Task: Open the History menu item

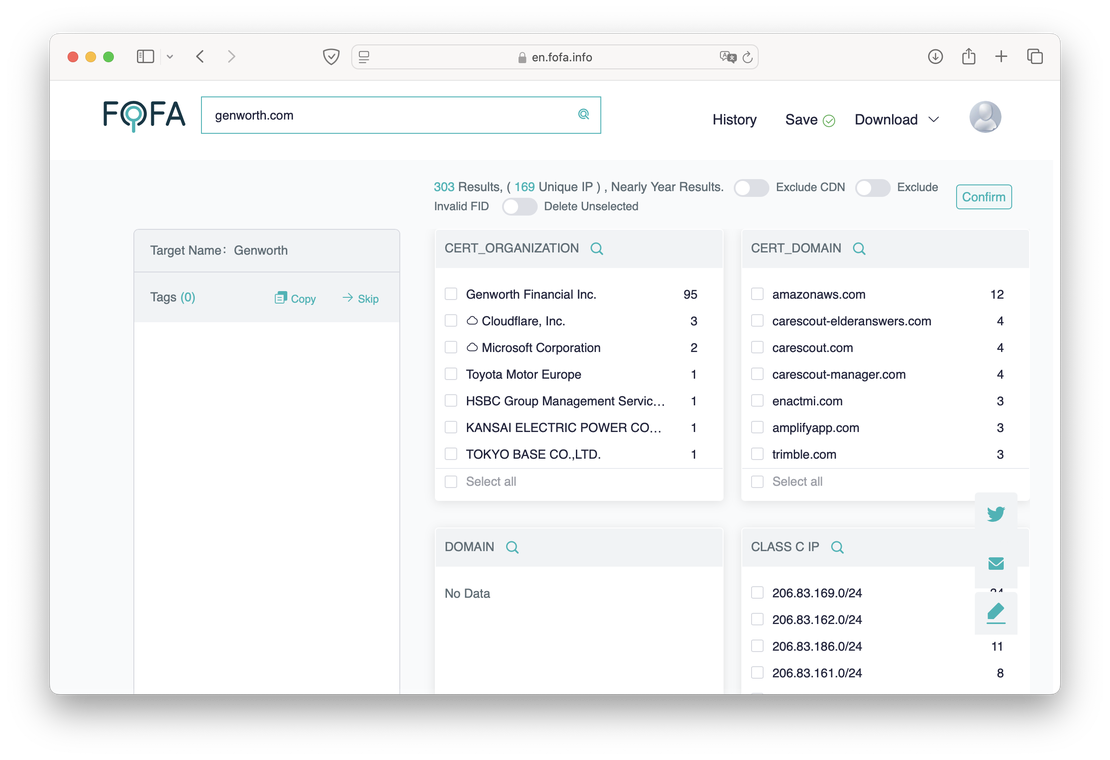Action: coord(734,120)
